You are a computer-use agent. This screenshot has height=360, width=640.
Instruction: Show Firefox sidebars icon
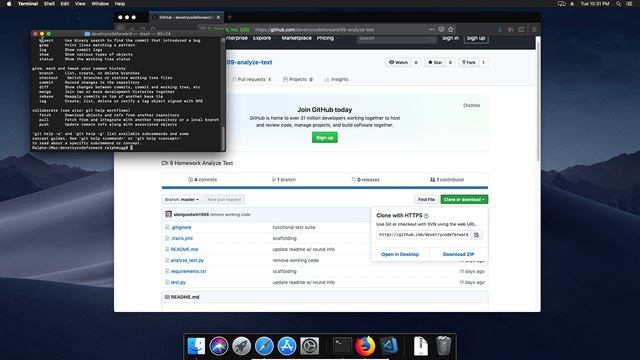[x=521, y=29]
